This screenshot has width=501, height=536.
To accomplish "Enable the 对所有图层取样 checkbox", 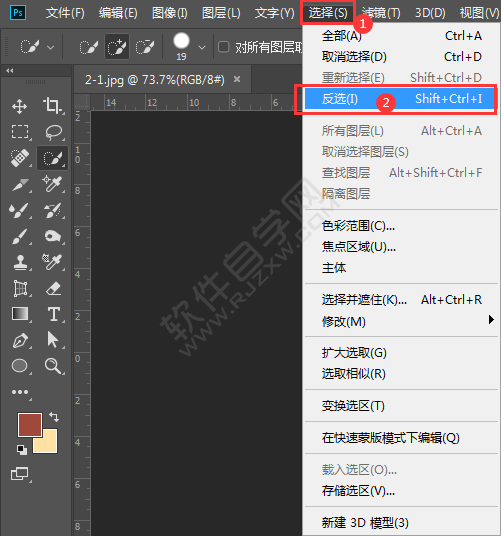I will [224, 47].
